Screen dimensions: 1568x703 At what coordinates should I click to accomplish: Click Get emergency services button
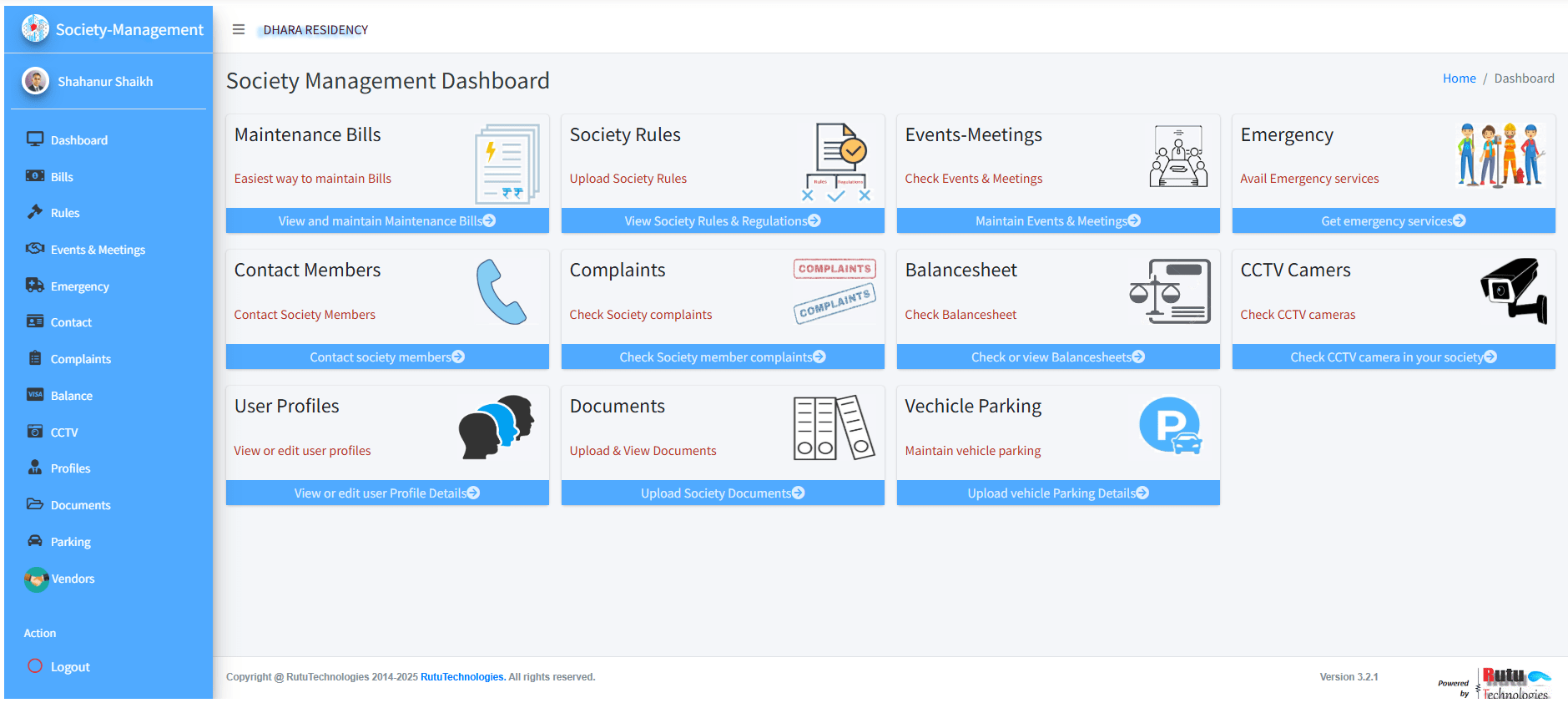1393,221
